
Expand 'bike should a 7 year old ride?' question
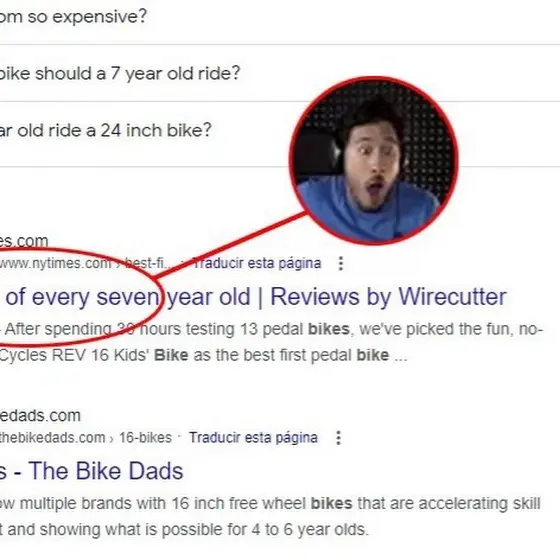280,73
